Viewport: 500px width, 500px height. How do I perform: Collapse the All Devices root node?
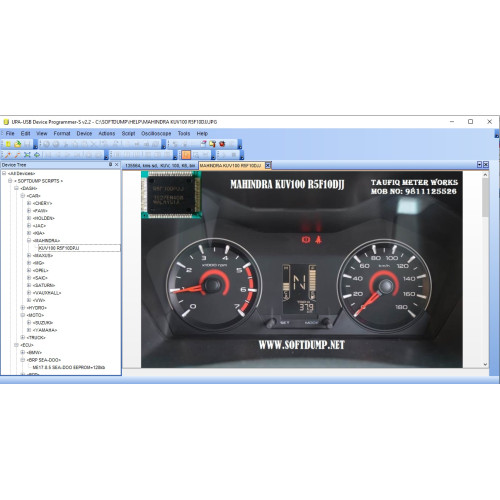point(4,173)
